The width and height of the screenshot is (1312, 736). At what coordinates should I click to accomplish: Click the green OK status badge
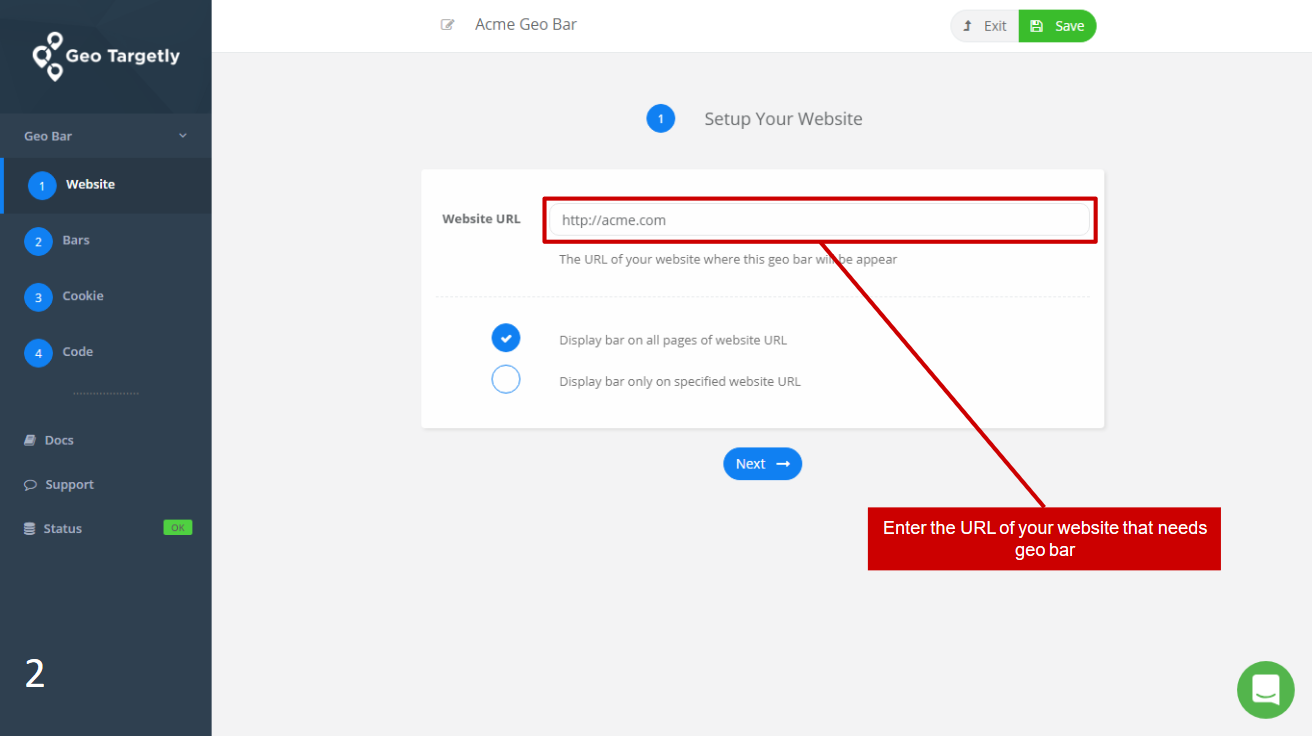click(x=178, y=527)
